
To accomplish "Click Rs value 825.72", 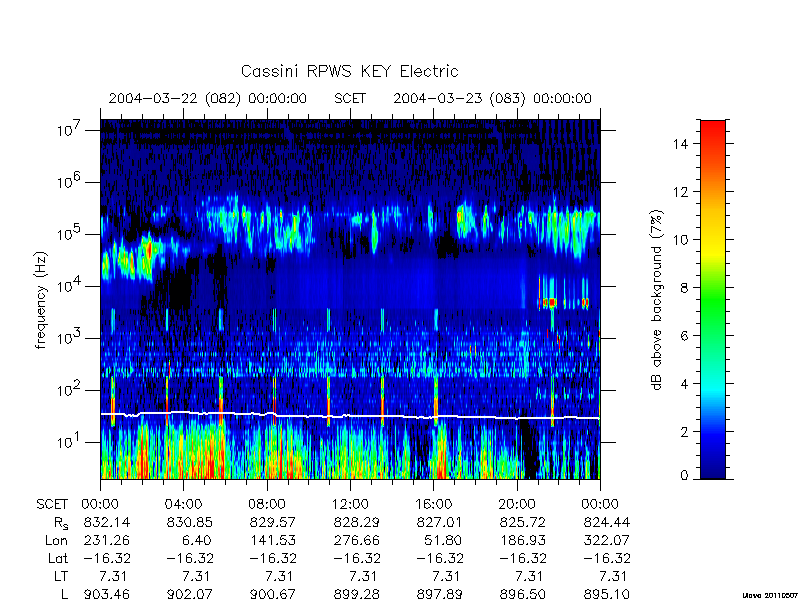I will (x=523, y=522).
